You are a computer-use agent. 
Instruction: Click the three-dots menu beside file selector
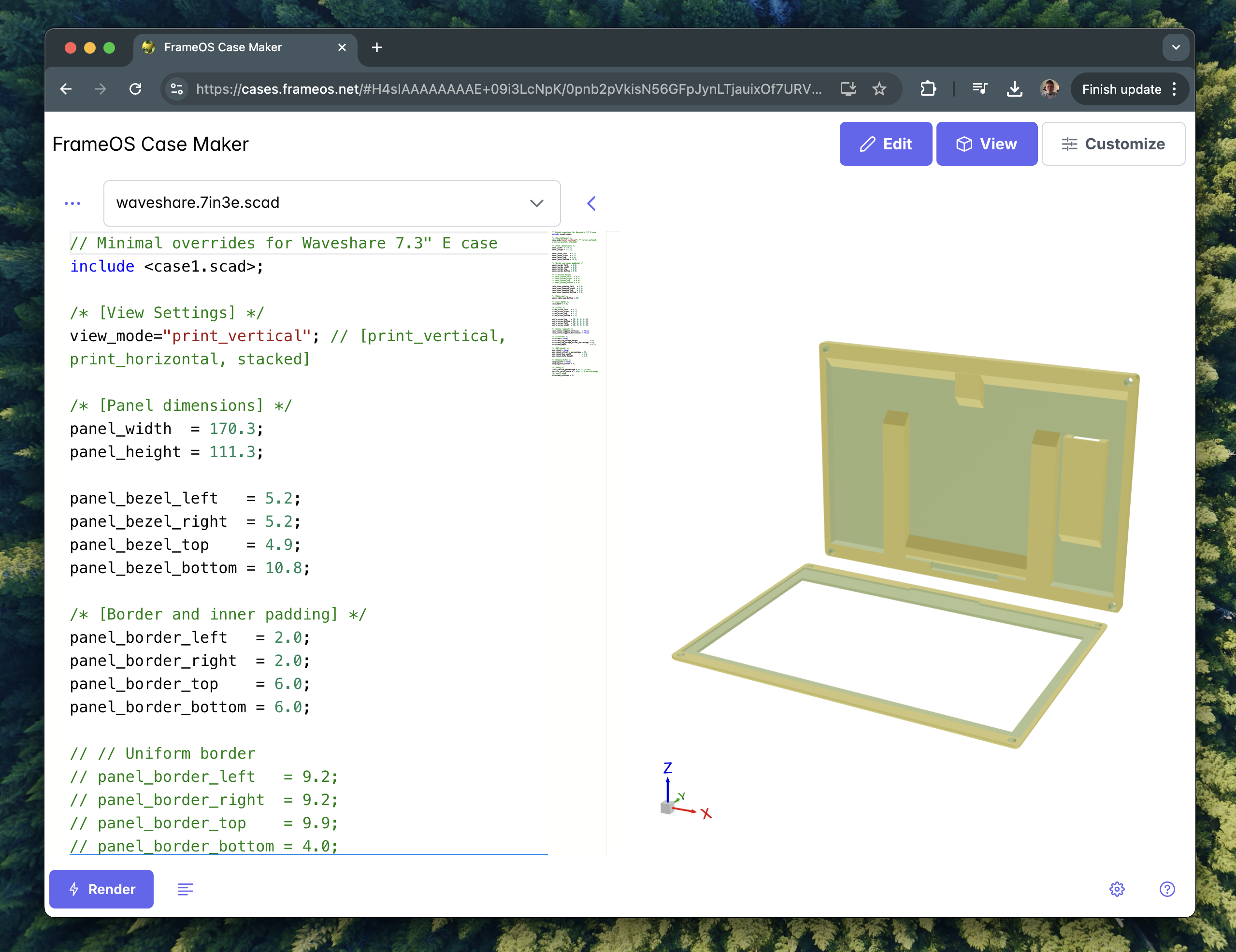72,203
